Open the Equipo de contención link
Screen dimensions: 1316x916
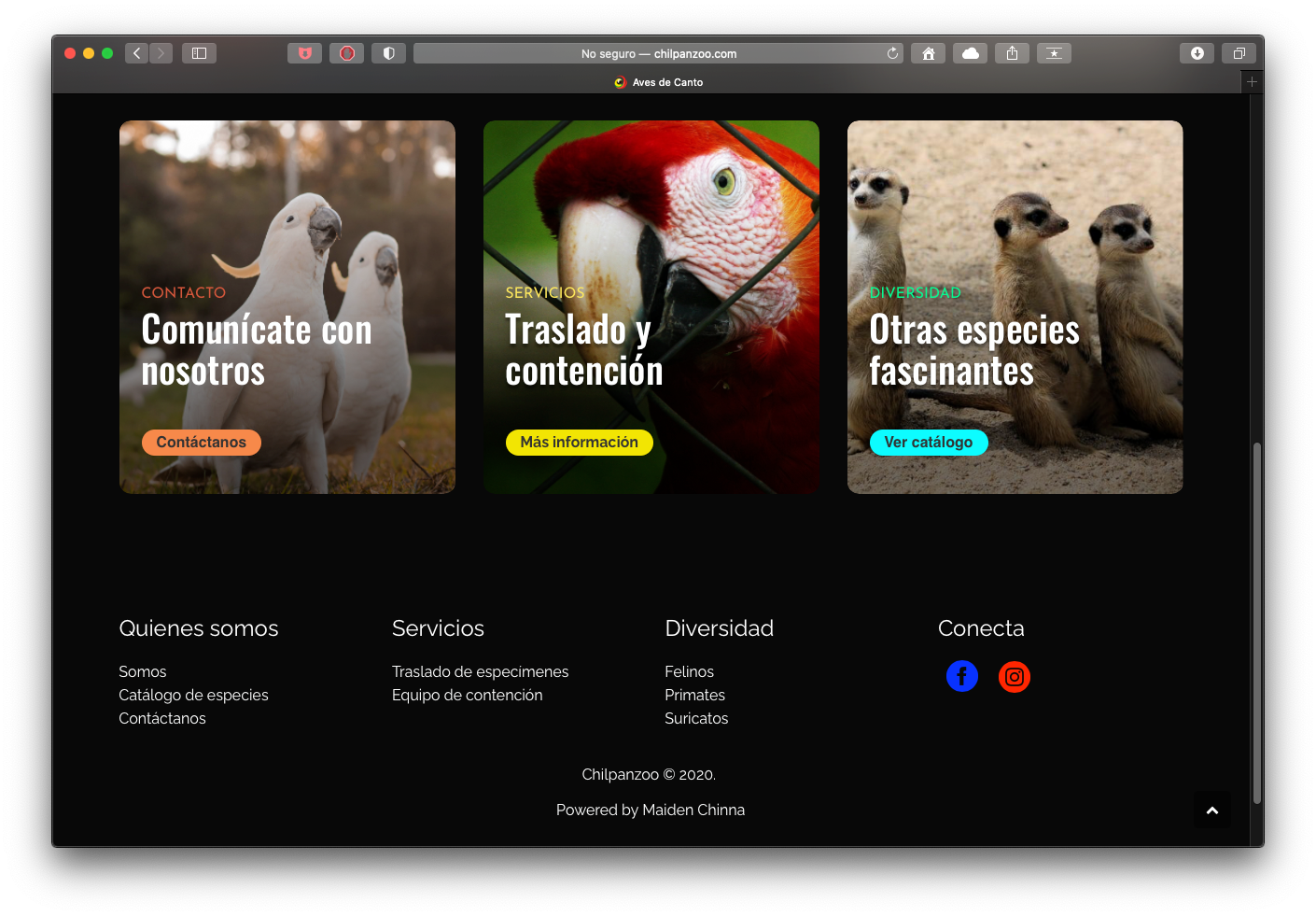click(467, 695)
